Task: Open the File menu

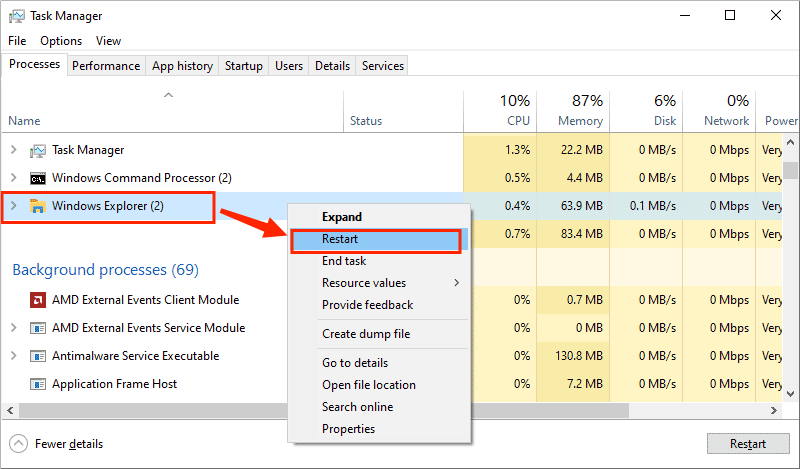Action: click(x=17, y=41)
